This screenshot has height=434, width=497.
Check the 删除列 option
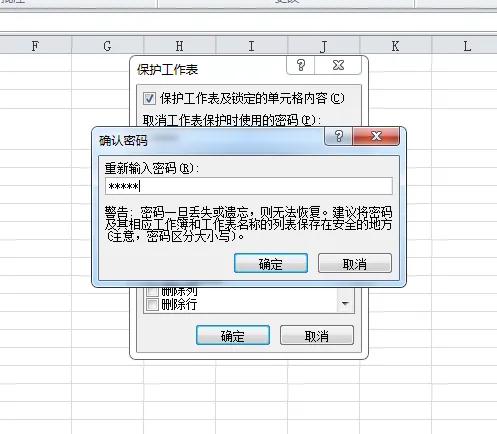pyautogui.click(x=152, y=292)
